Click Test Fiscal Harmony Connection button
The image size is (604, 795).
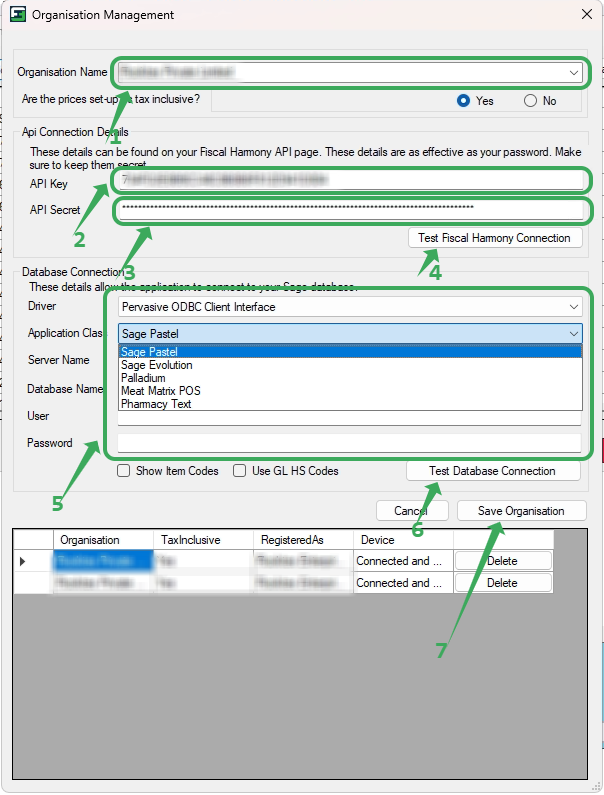tap(495, 238)
